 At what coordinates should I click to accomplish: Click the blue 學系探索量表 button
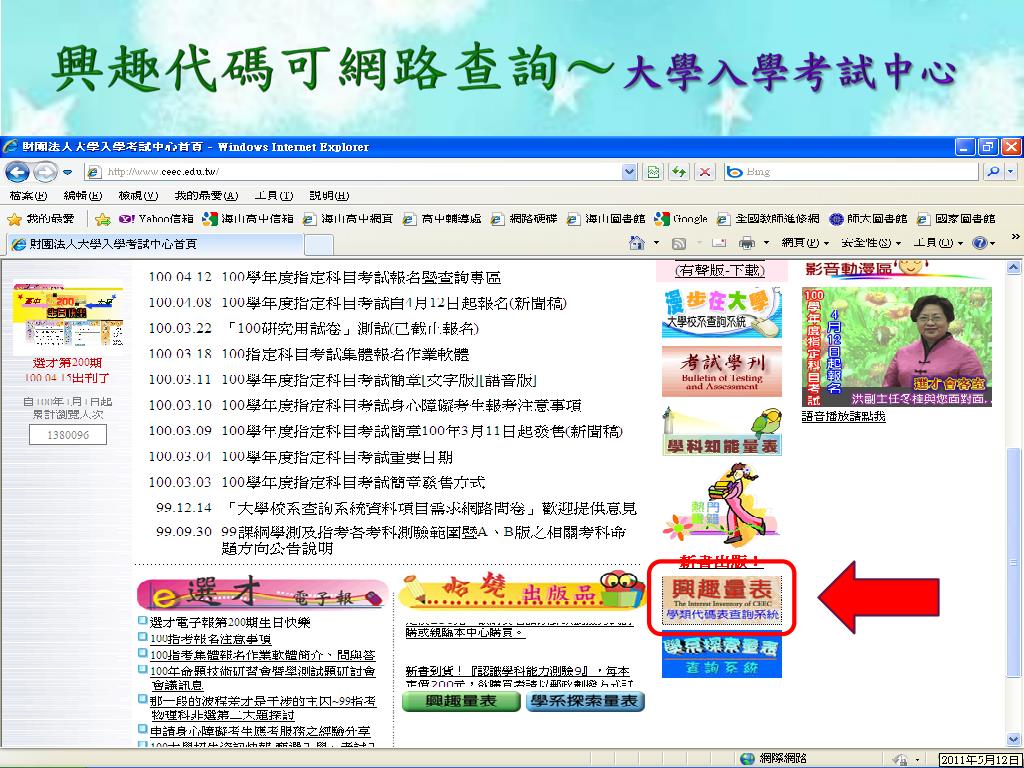click(x=584, y=701)
